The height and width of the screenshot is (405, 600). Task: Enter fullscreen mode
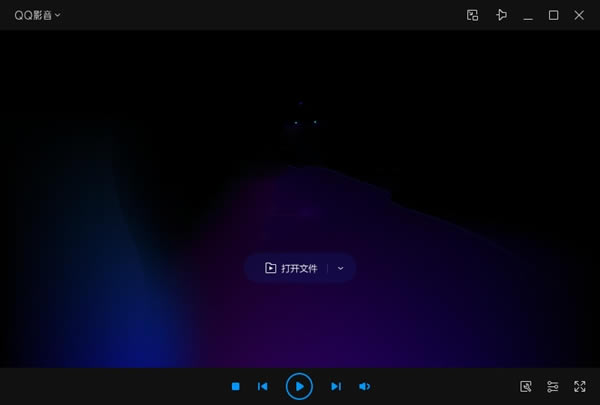point(580,387)
